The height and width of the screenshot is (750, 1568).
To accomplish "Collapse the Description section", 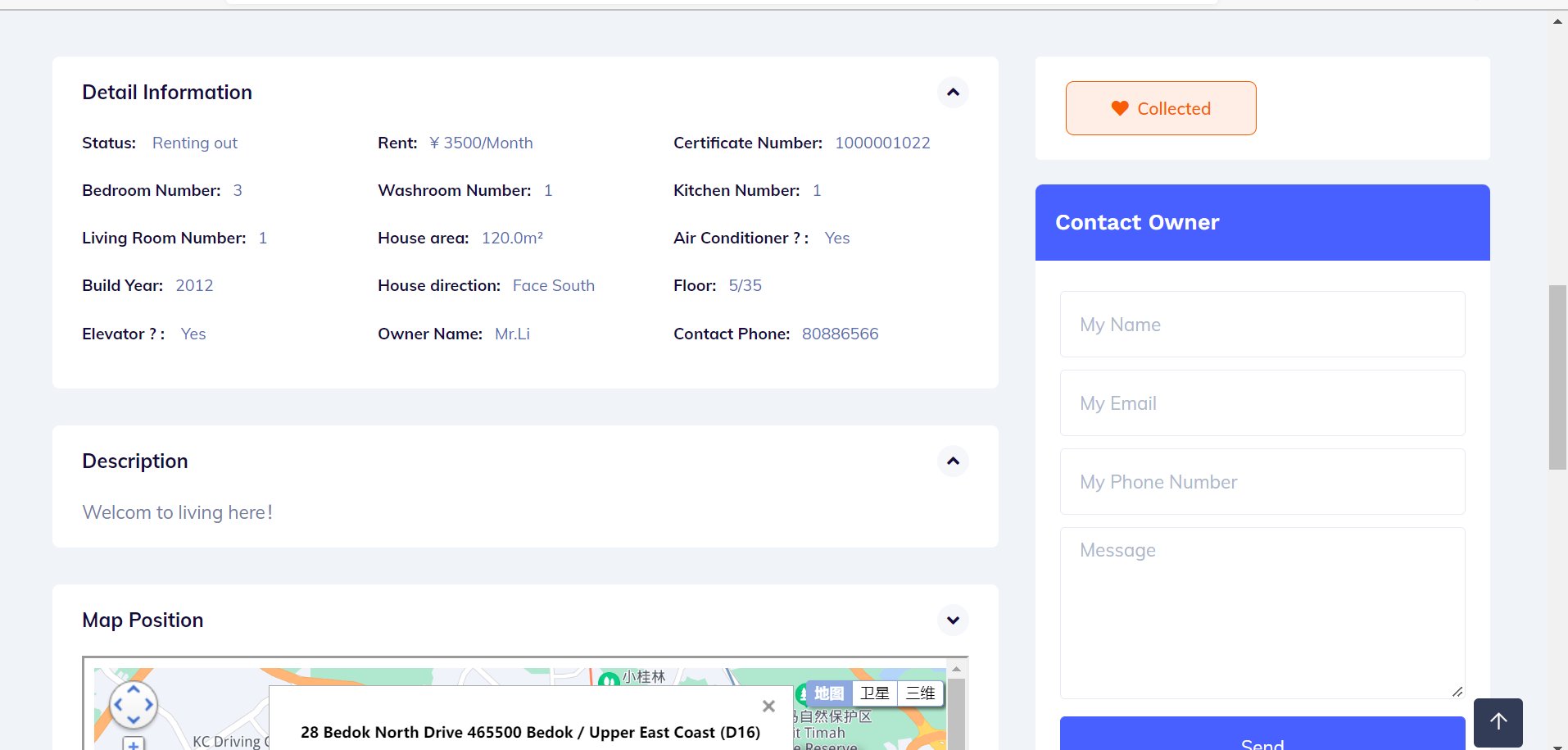I will 953,461.
